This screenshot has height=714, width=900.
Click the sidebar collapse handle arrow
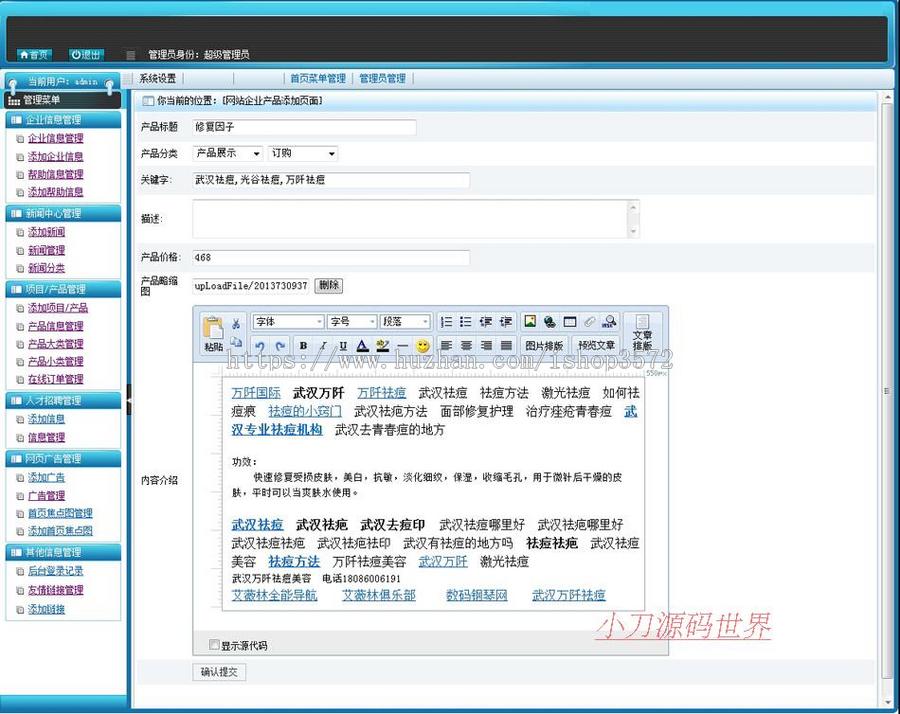pyautogui.click(x=129, y=399)
